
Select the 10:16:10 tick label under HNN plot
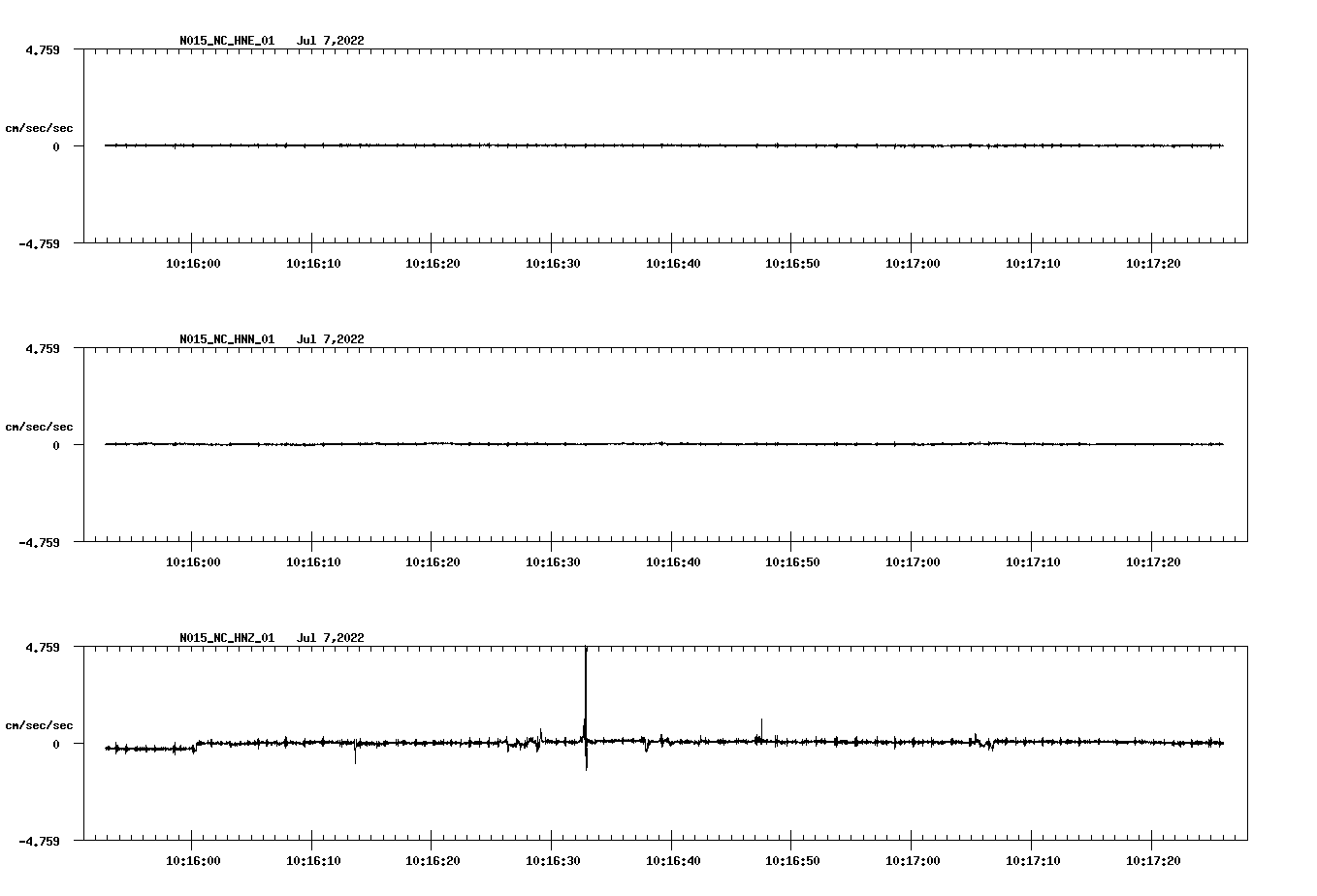(312, 562)
